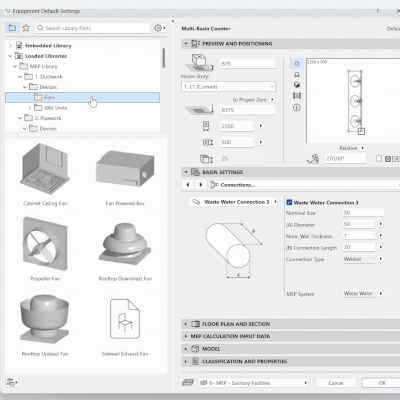Select the 3D view preview icon

297,85
